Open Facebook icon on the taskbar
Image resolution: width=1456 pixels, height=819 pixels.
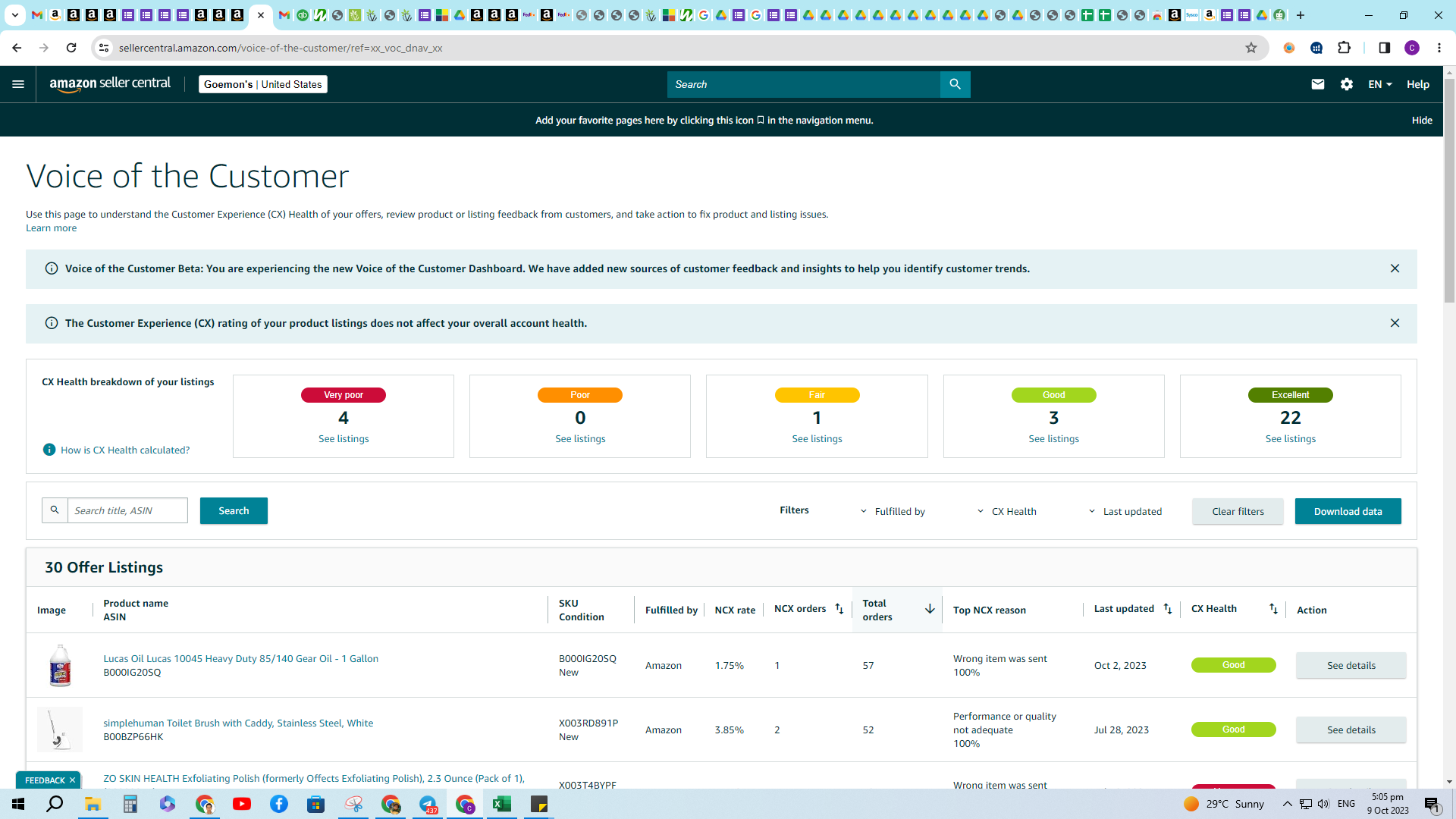[x=279, y=804]
